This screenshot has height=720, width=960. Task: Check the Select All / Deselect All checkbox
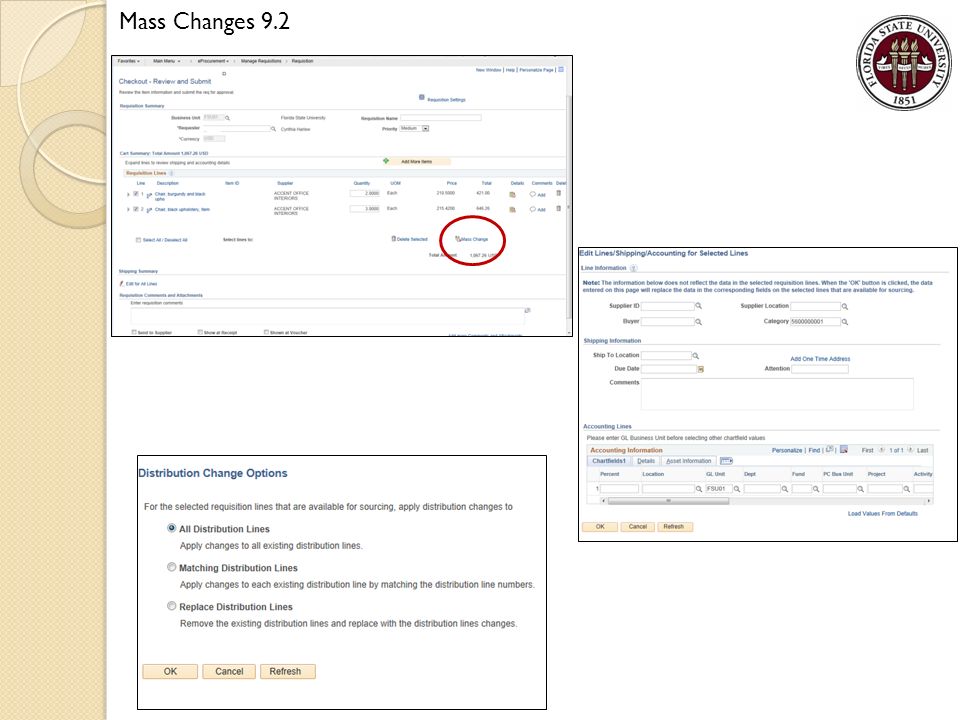(138, 240)
